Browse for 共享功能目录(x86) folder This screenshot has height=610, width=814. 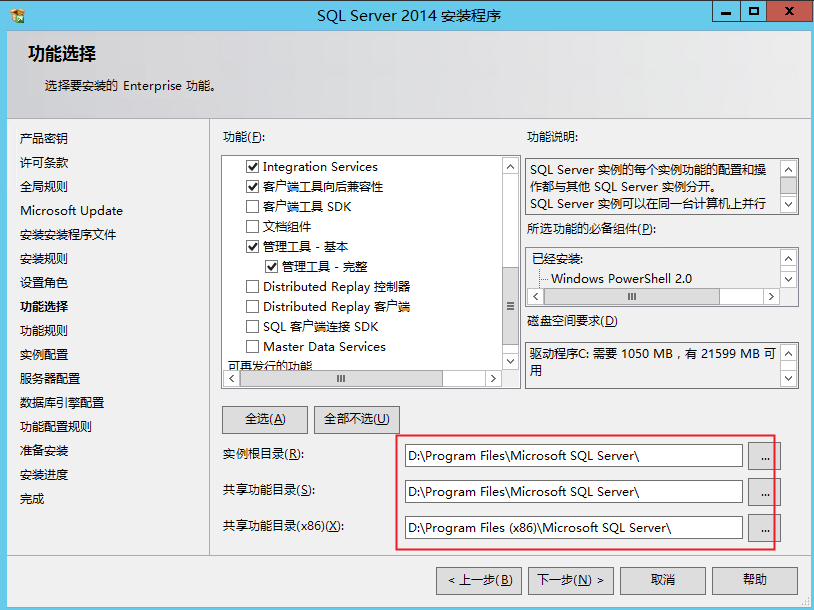[764, 528]
